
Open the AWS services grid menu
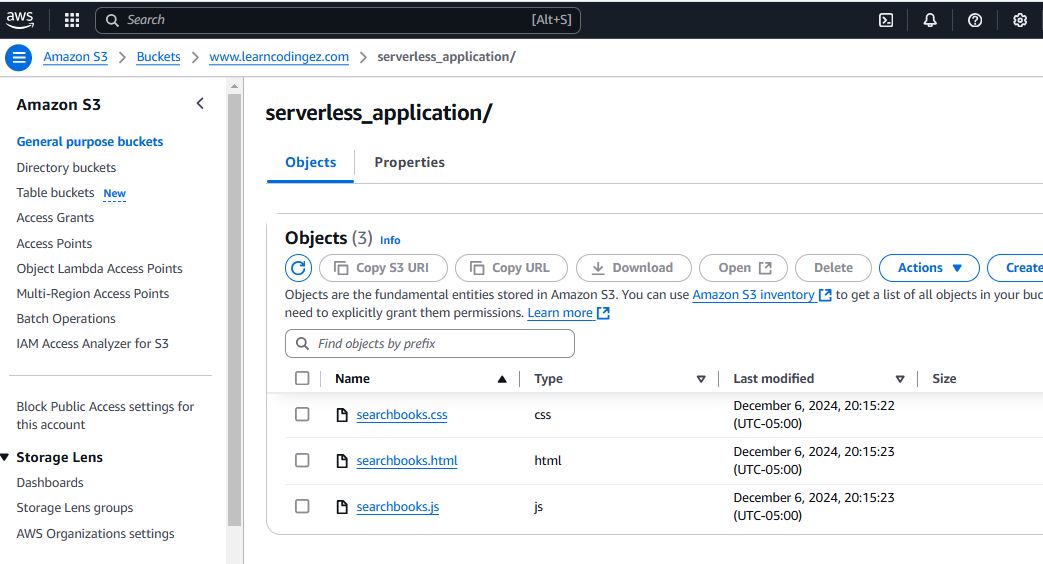click(72, 20)
